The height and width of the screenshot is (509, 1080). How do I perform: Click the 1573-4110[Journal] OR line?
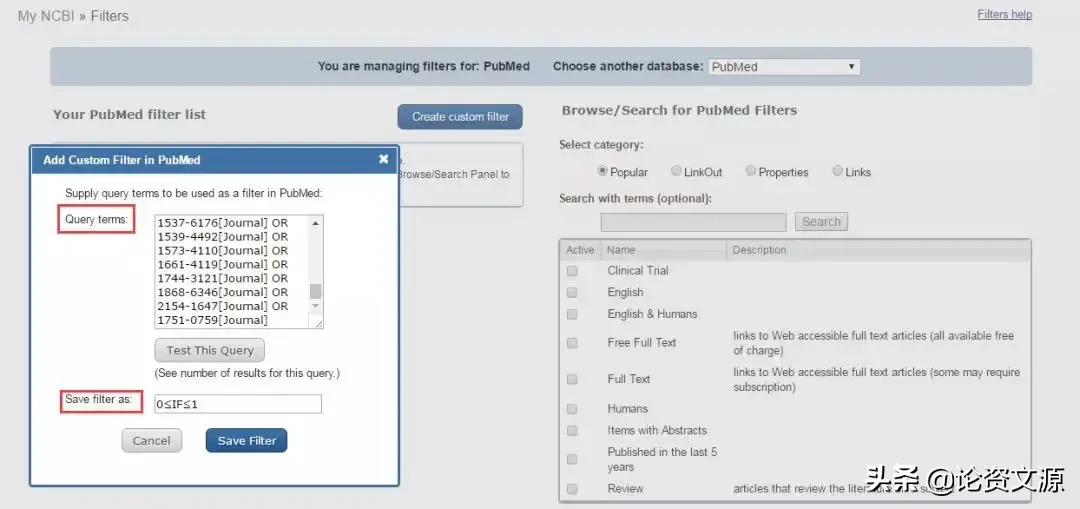[x=222, y=251]
